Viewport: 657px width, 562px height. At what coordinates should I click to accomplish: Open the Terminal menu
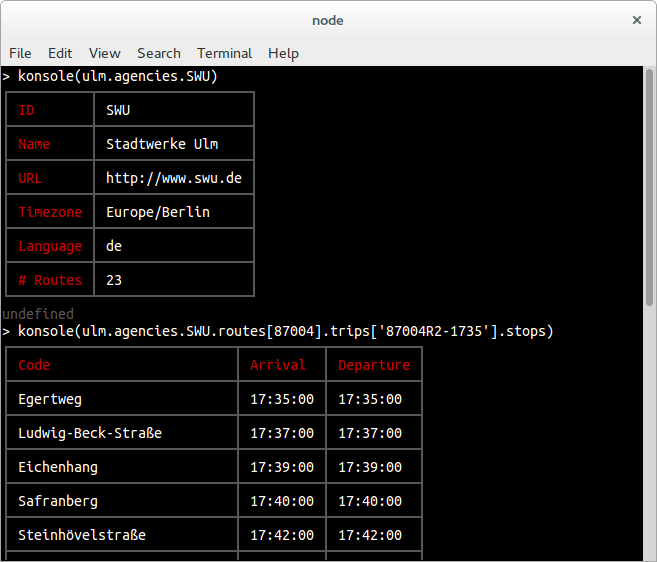[x=225, y=53]
